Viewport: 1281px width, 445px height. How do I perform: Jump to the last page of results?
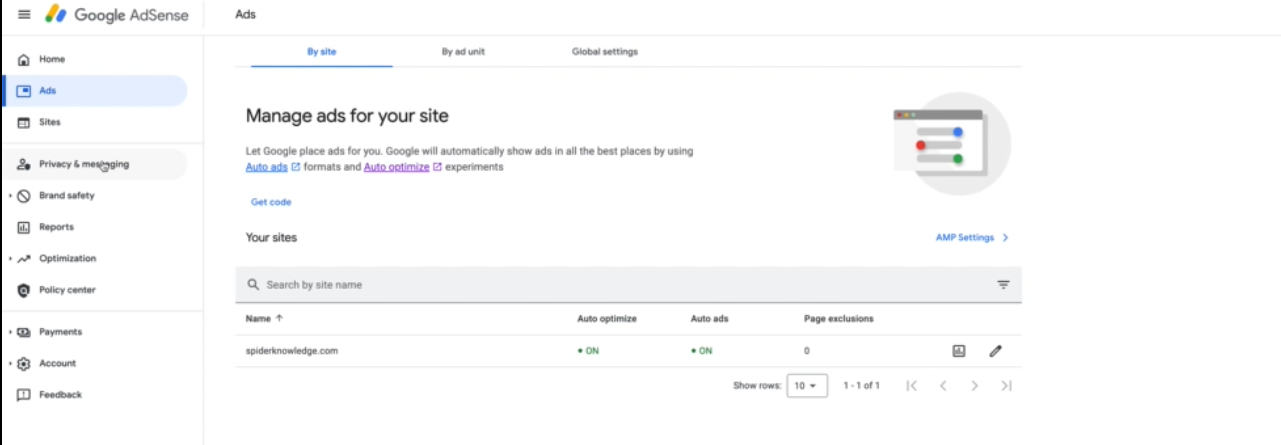click(1006, 385)
